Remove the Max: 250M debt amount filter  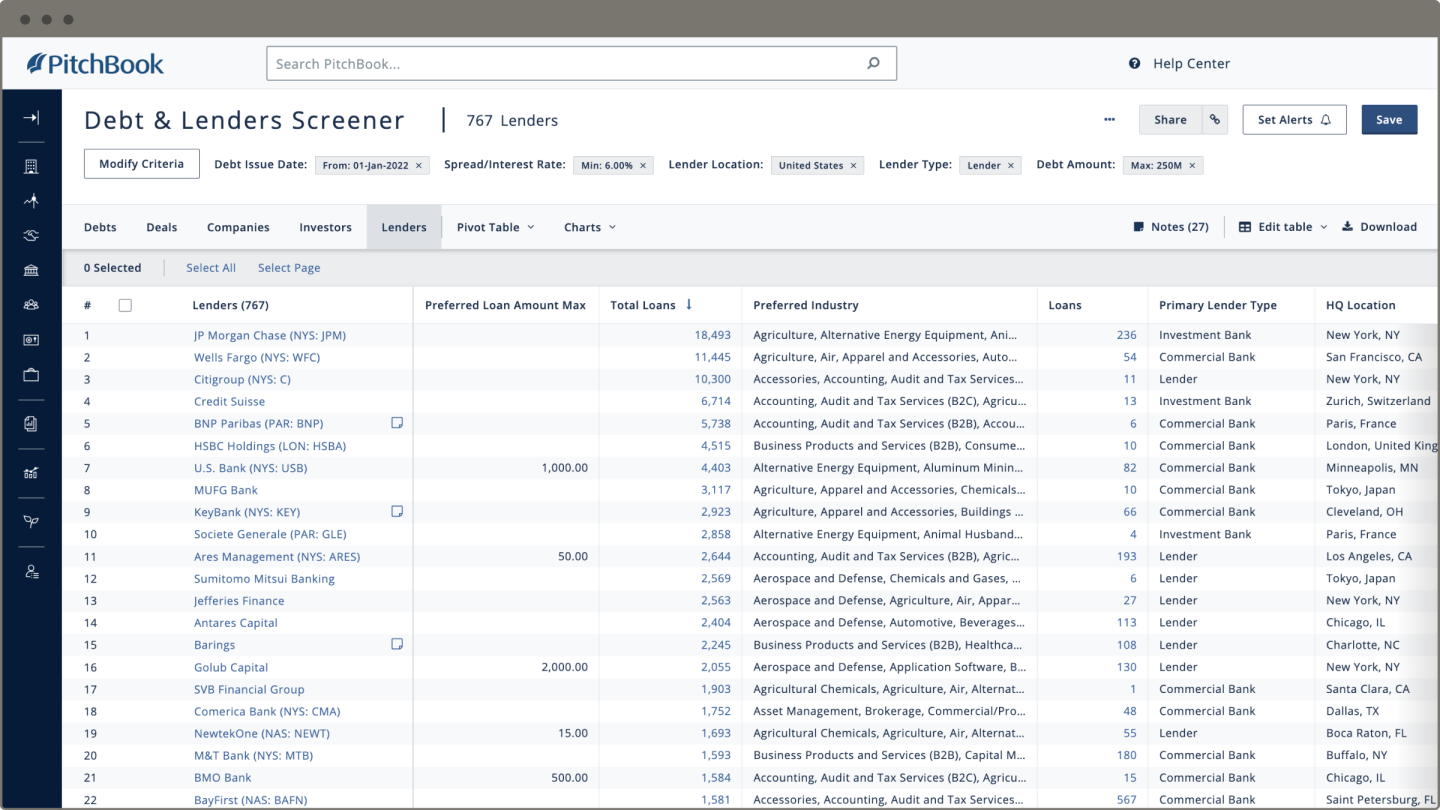1192,166
